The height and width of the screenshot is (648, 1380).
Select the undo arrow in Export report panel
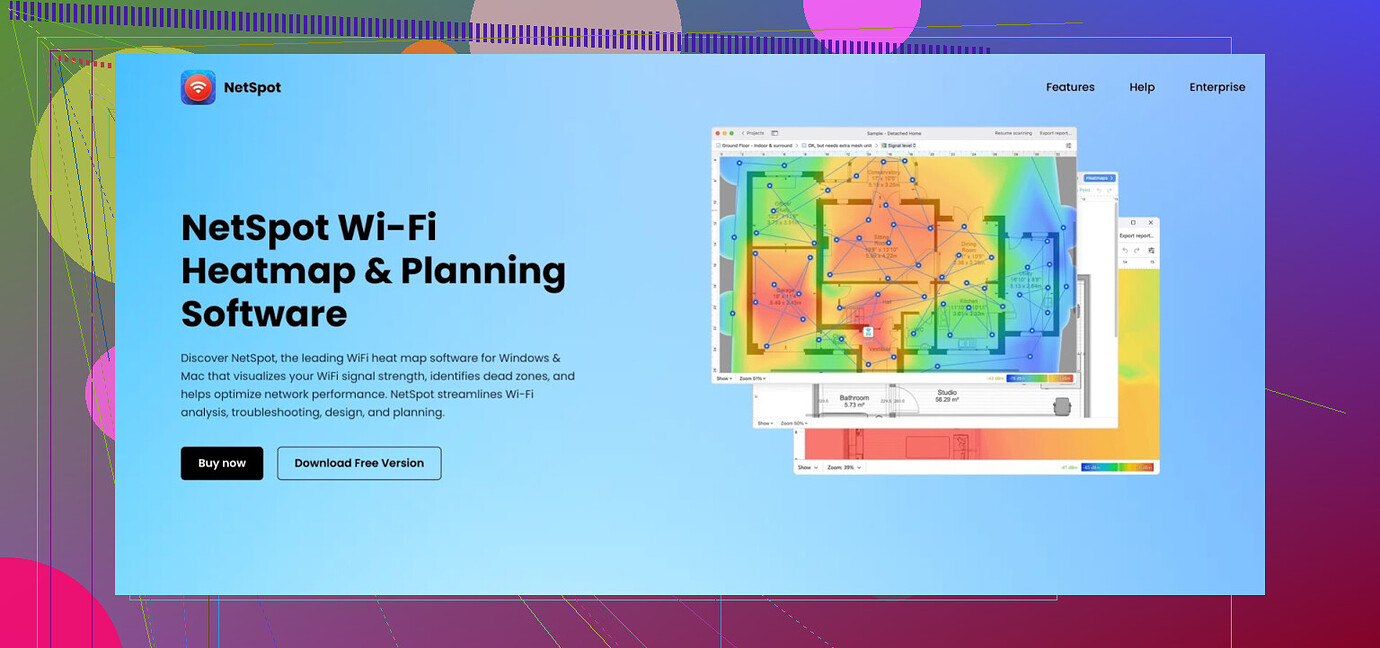tap(1126, 250)
